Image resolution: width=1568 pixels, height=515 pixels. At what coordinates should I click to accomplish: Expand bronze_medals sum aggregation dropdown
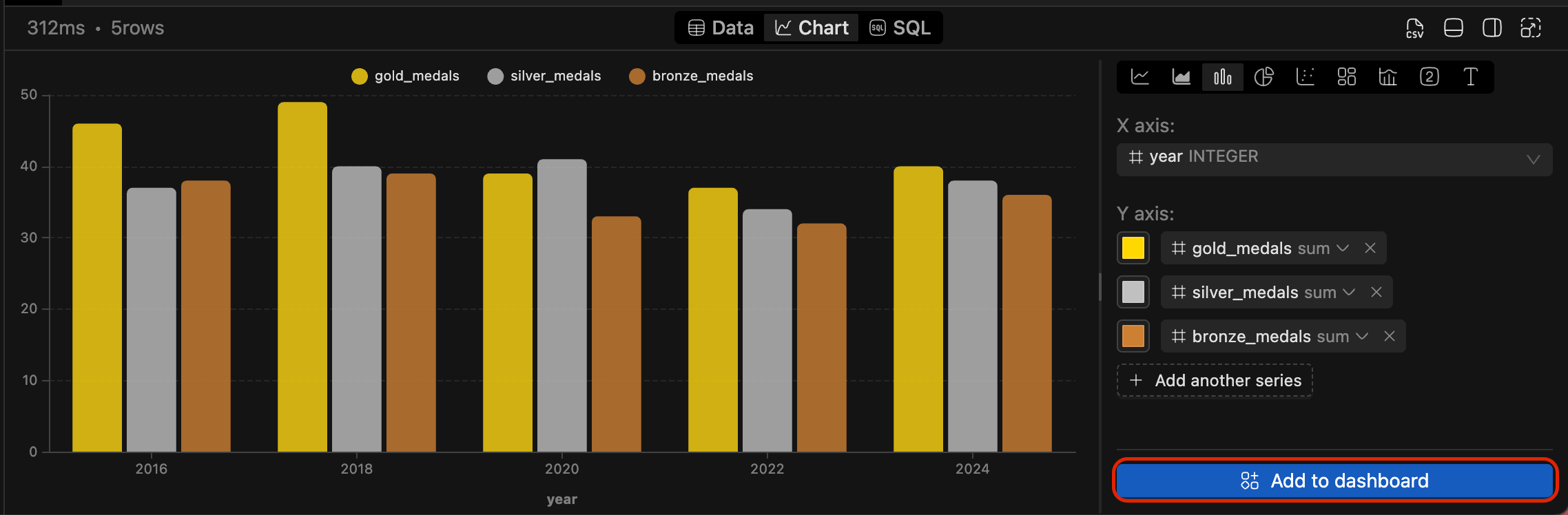[x=1362, y=337]
